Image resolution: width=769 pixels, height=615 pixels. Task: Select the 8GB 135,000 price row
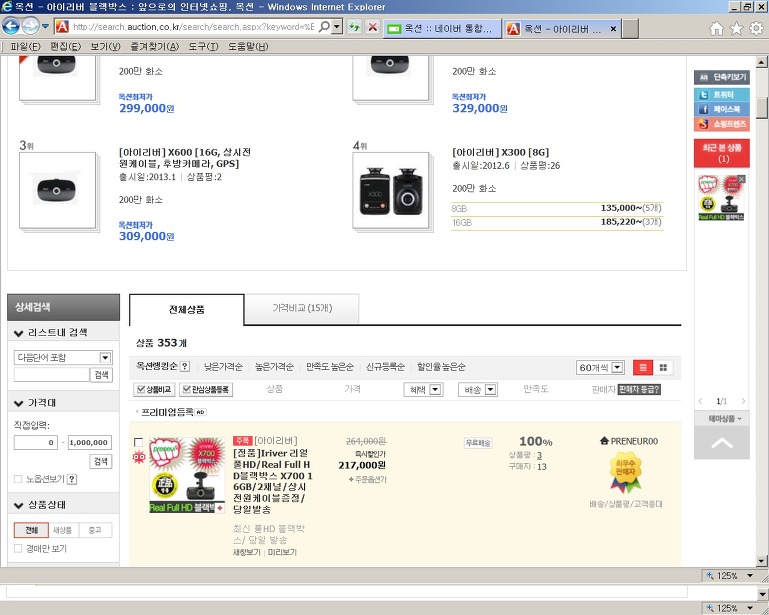pyautogui.click(x=557, y=208)
